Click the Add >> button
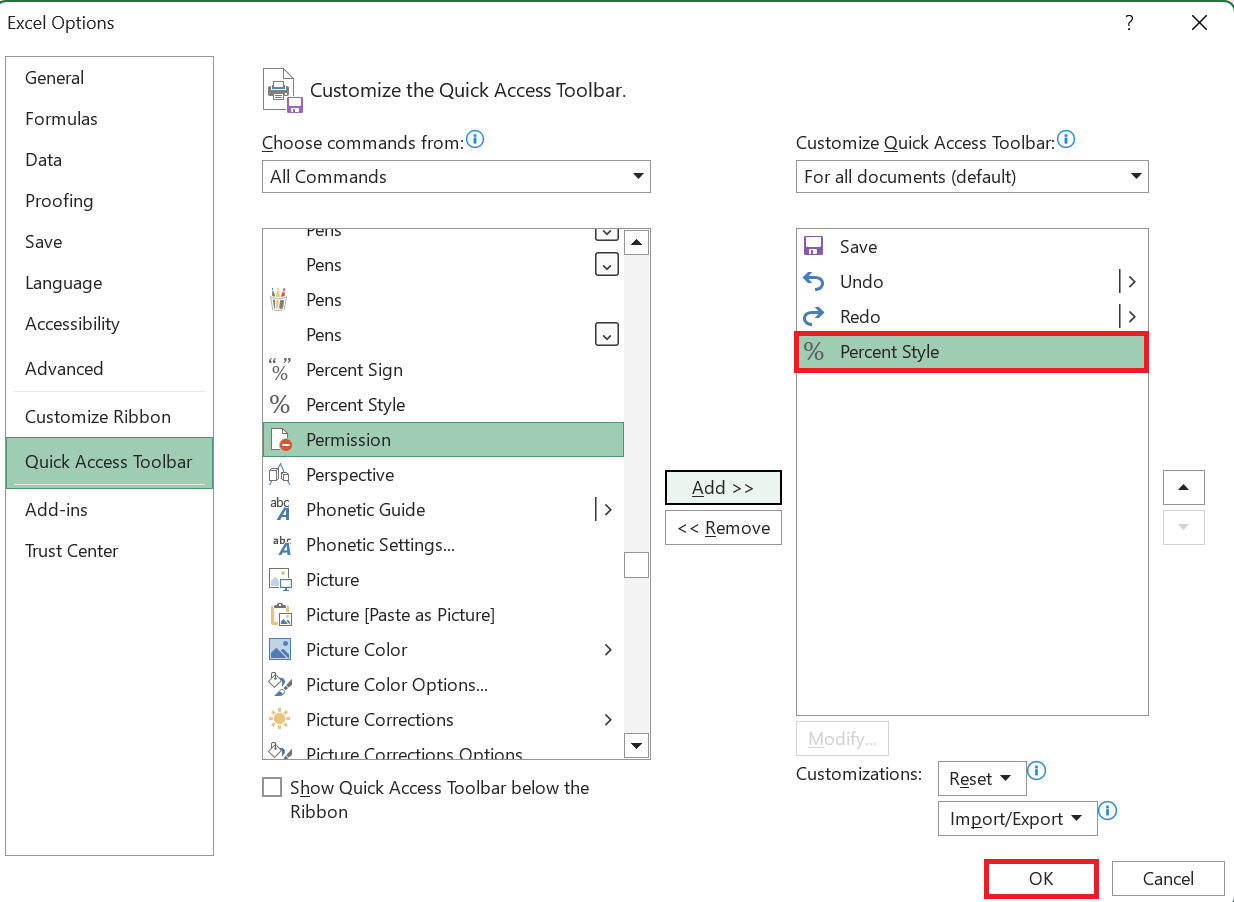 [723, 488]
